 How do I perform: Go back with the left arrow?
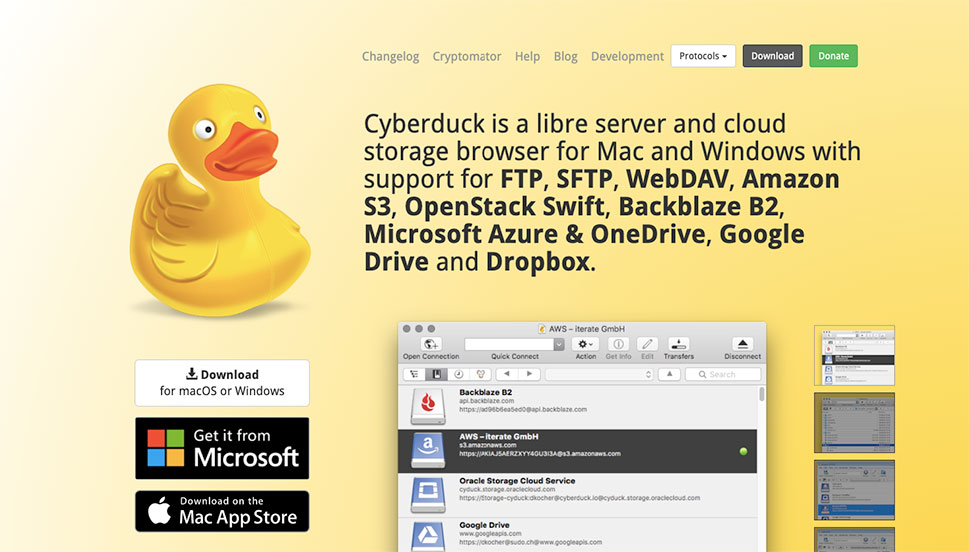coord(507,374)
